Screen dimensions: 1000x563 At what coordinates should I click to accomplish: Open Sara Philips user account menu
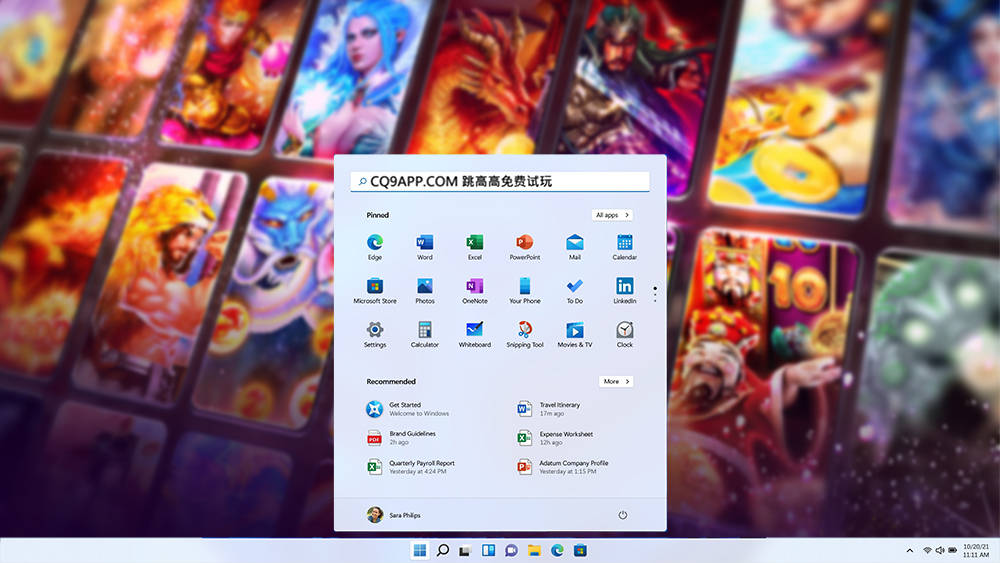(x=394, y=515)
